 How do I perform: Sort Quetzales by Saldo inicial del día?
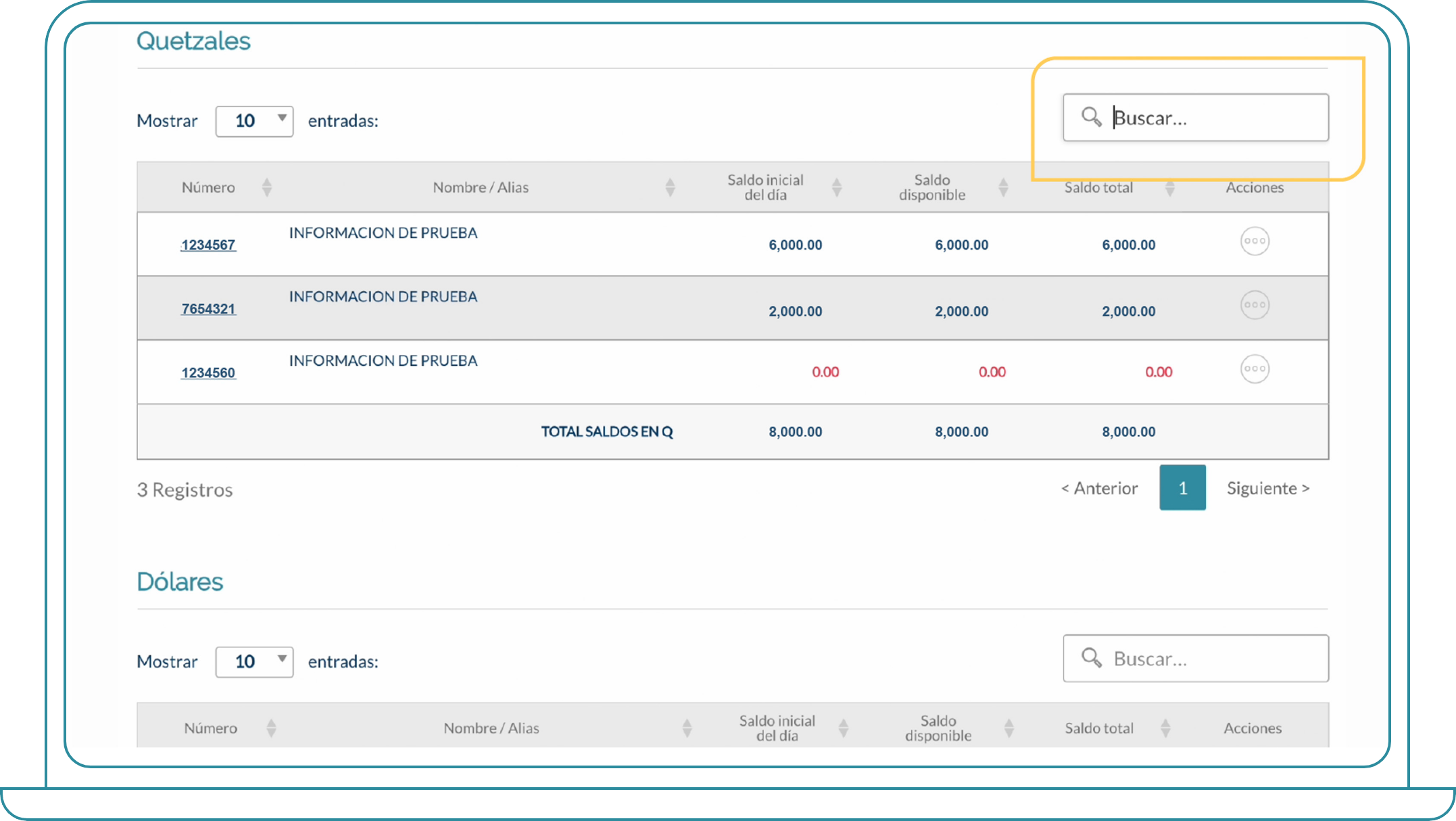pyautogui.click(x=837, y=187)
